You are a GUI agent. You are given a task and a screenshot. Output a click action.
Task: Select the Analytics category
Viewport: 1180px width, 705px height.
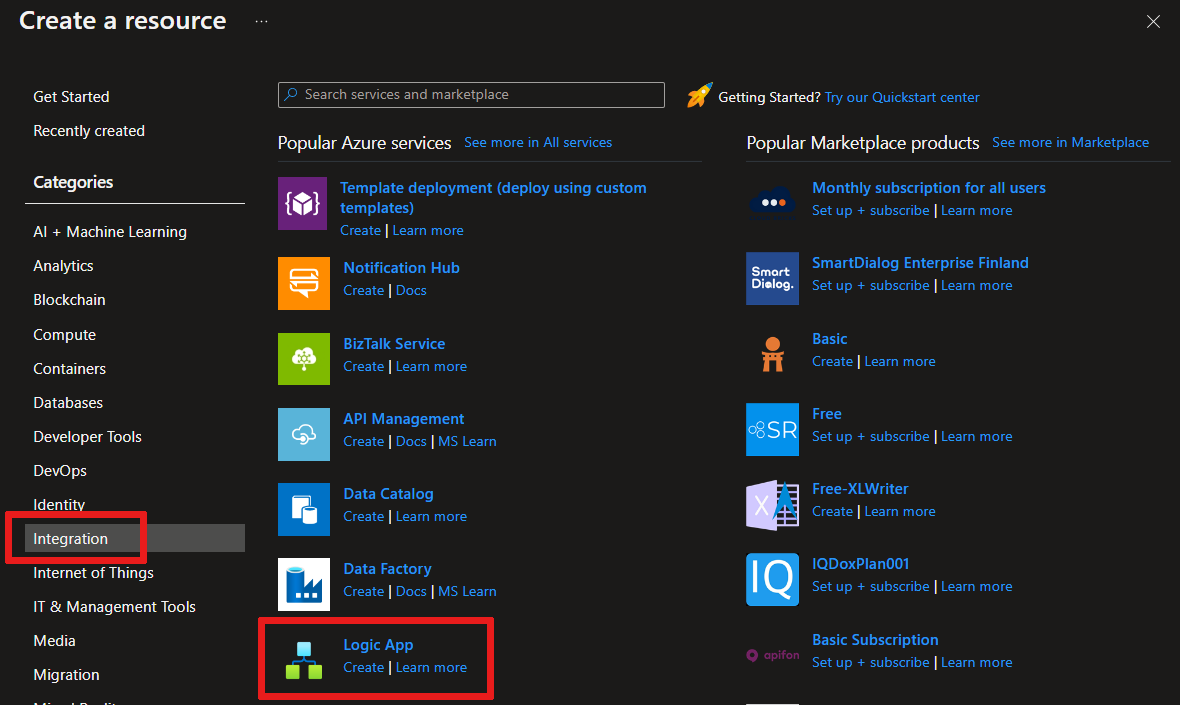tap(63, 266)
